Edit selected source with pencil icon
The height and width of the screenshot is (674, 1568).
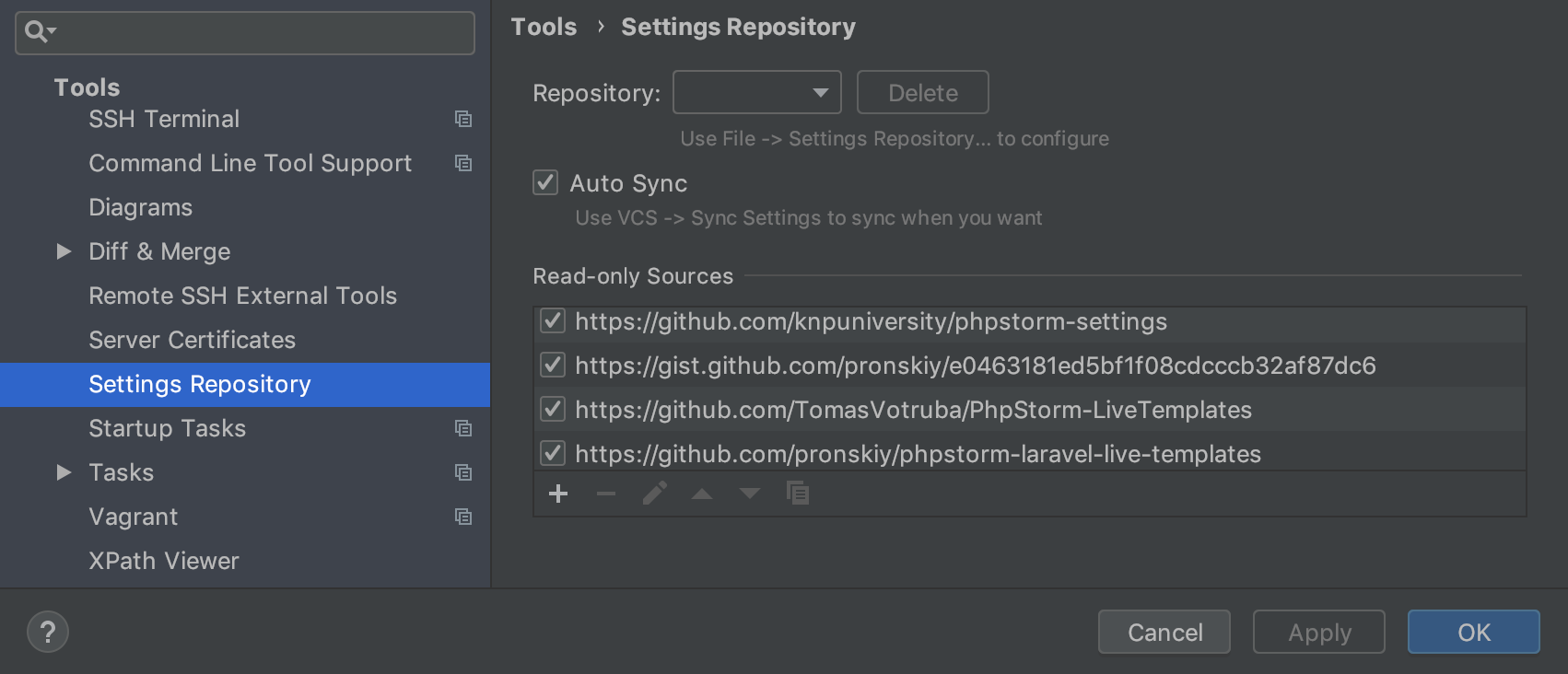click(654, 494)
